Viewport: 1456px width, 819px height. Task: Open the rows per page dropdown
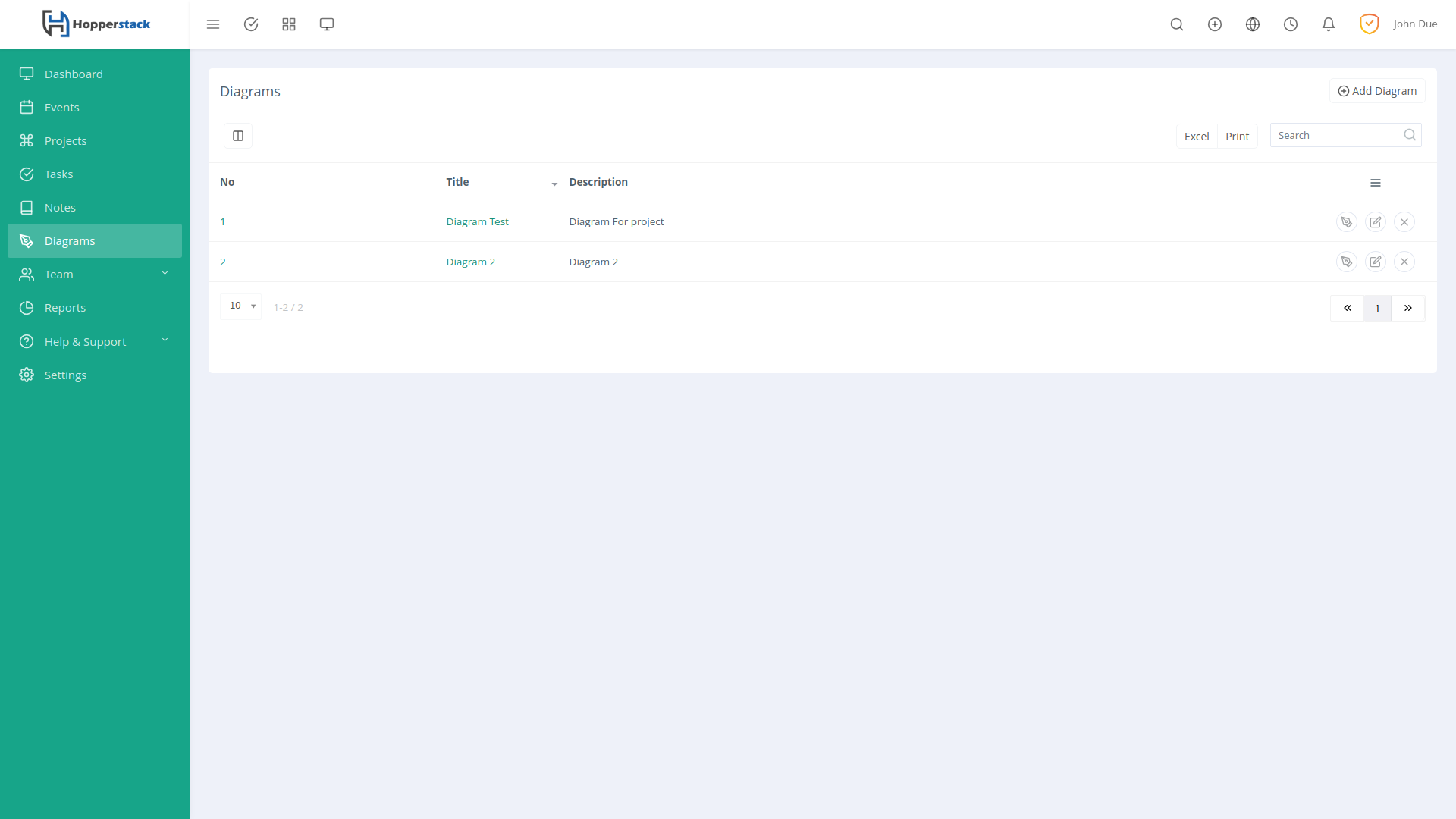pos(241,306)
